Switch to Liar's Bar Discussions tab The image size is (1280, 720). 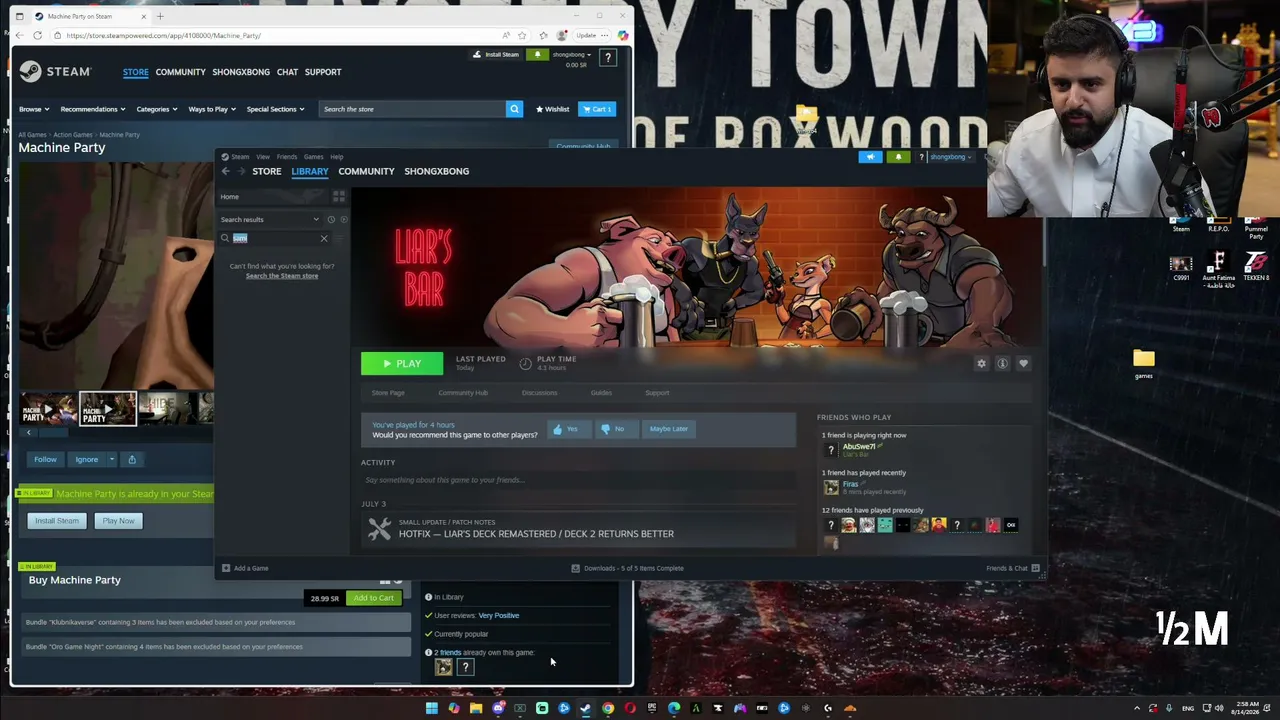click(539, 393)
